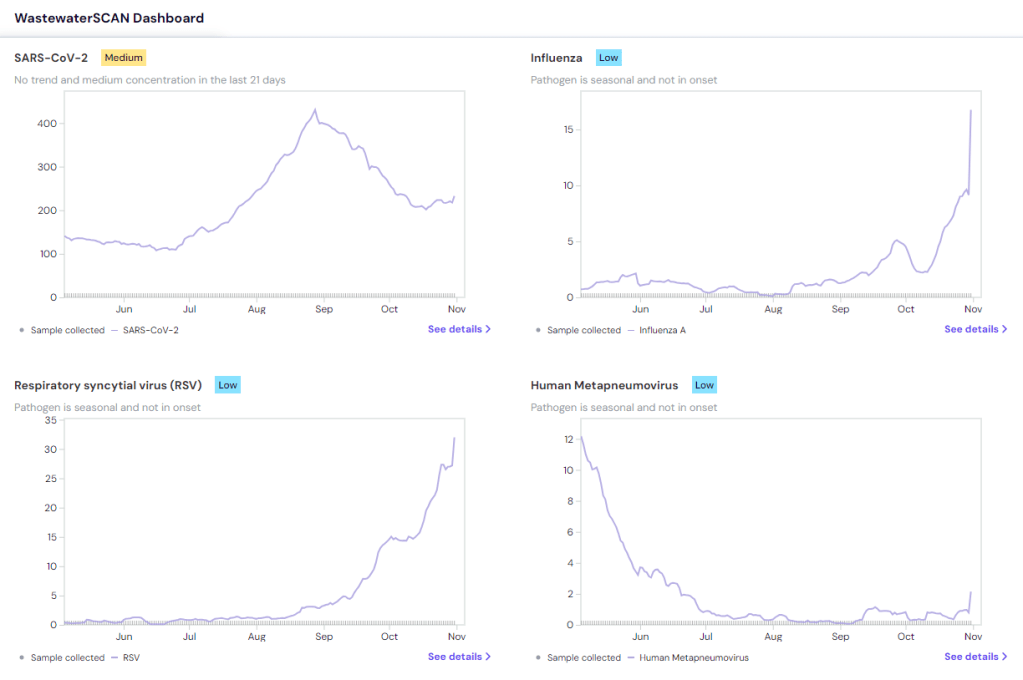Select the Human Metapneumovirus panel heading
This screenshot has height=680, width=1023.
tap(604, 385)
